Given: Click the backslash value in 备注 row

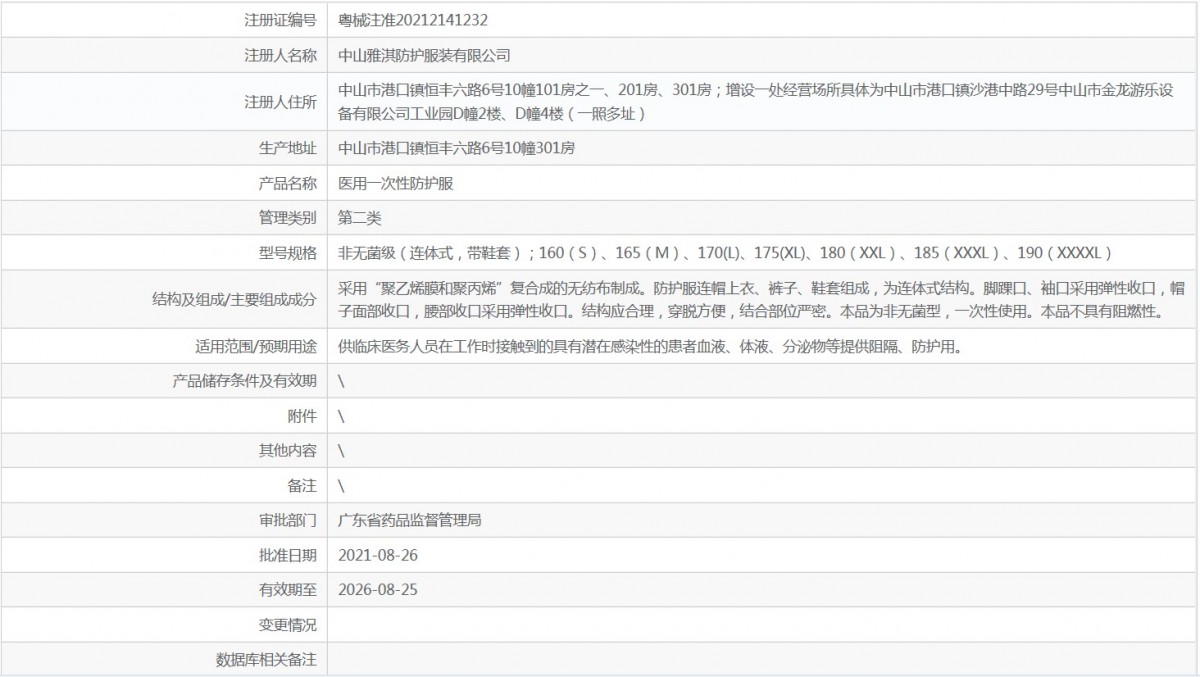Looking at the screenshot, I should point(341,486).
